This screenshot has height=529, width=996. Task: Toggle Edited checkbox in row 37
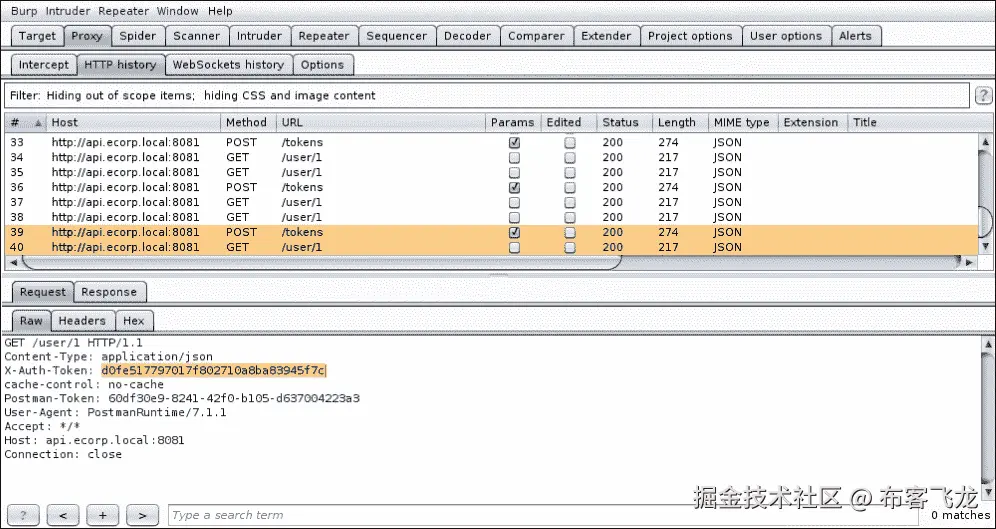click(570, 202)
